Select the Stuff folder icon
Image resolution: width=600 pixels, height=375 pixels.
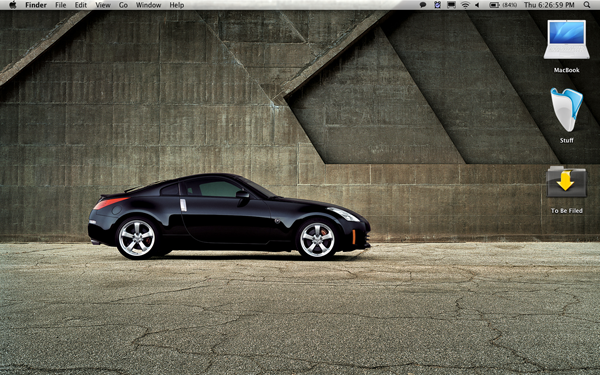click(x=566, y=109)
